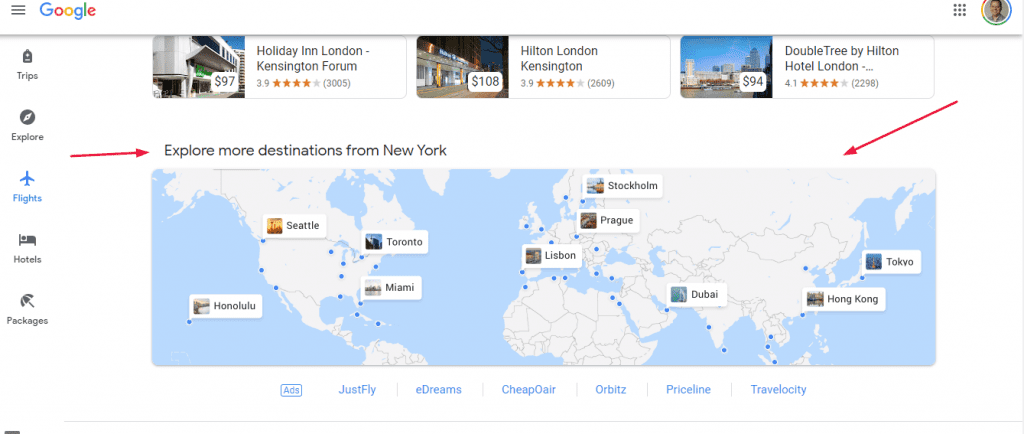The height and width of the screenshot is (434, 1024).
Task: Open Packages umbrella in sidebar
Action: click(27, 309)
